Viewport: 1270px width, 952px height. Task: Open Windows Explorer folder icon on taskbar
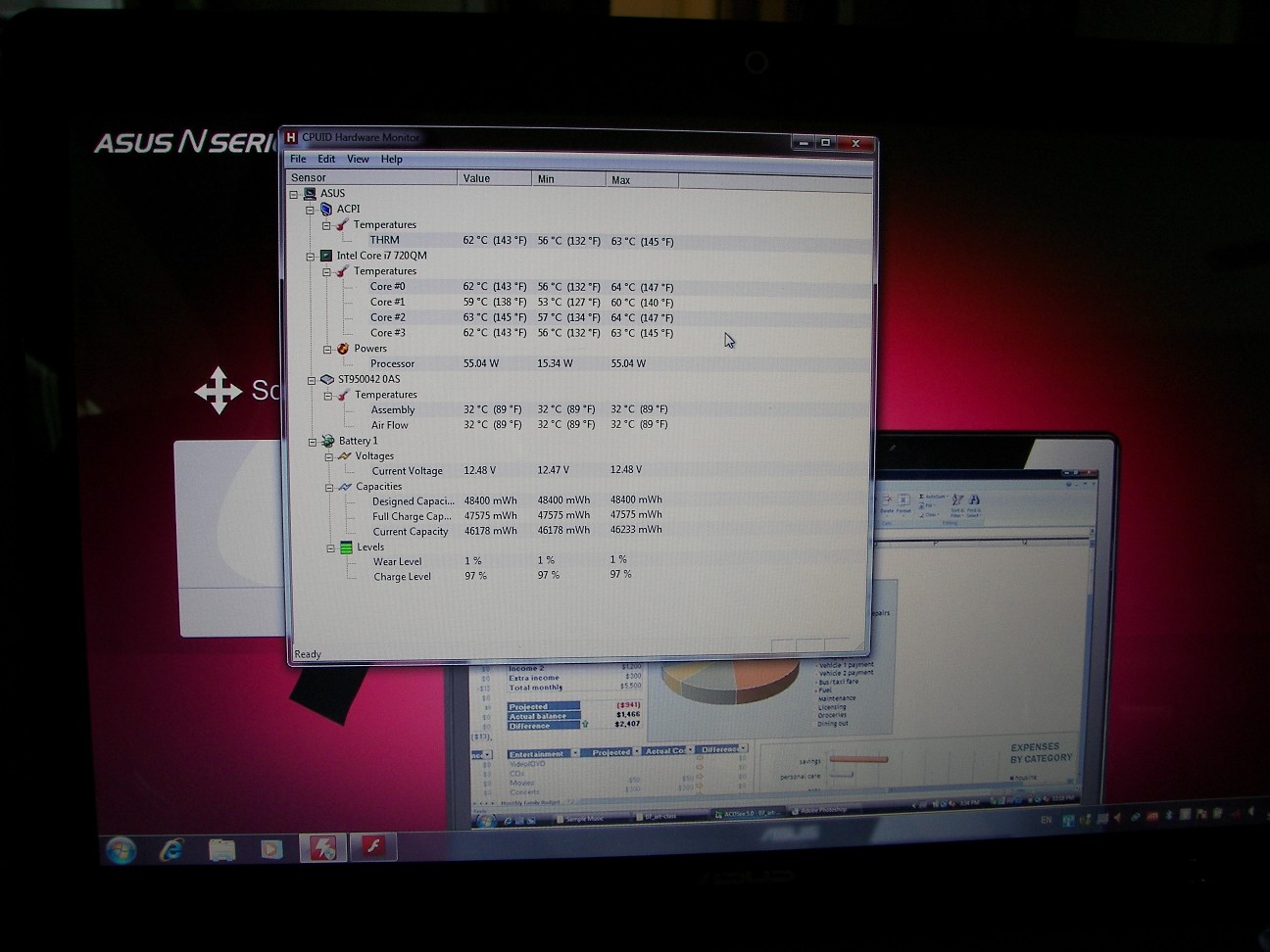pos(222,849)
